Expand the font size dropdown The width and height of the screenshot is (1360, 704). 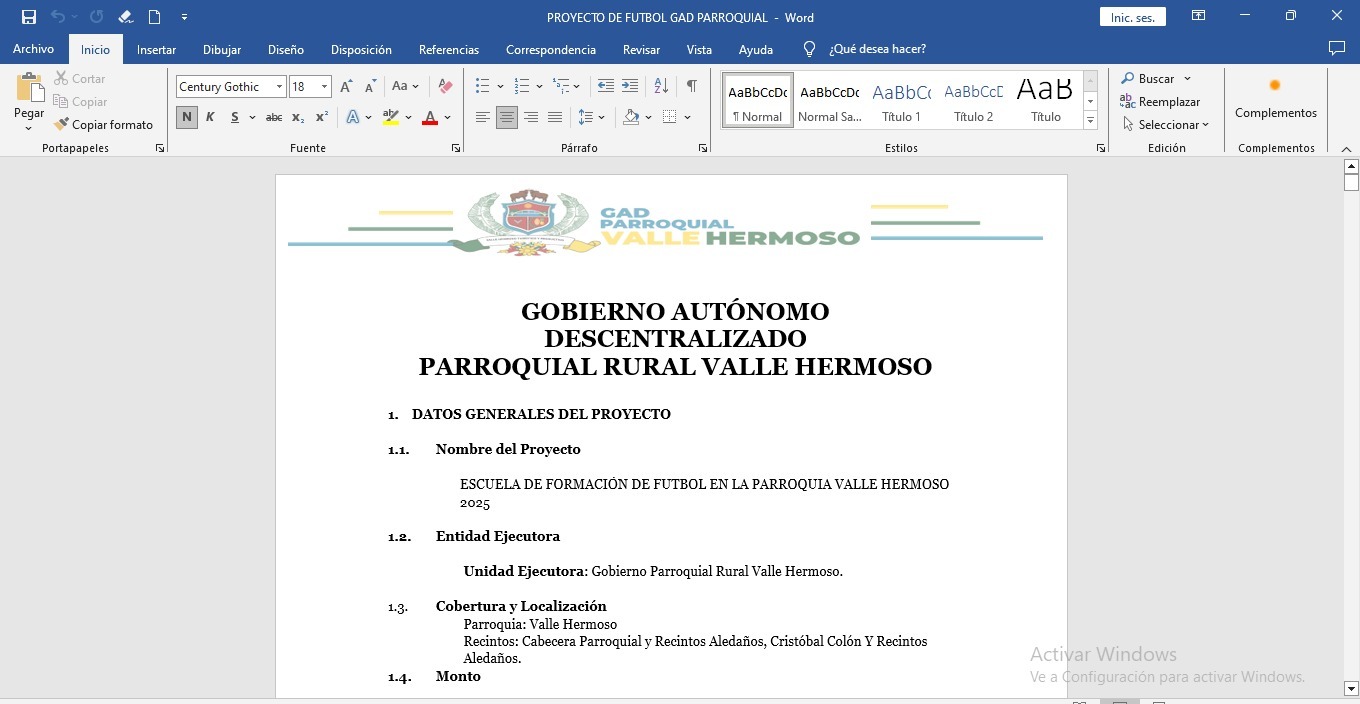[x=324, y=87]
